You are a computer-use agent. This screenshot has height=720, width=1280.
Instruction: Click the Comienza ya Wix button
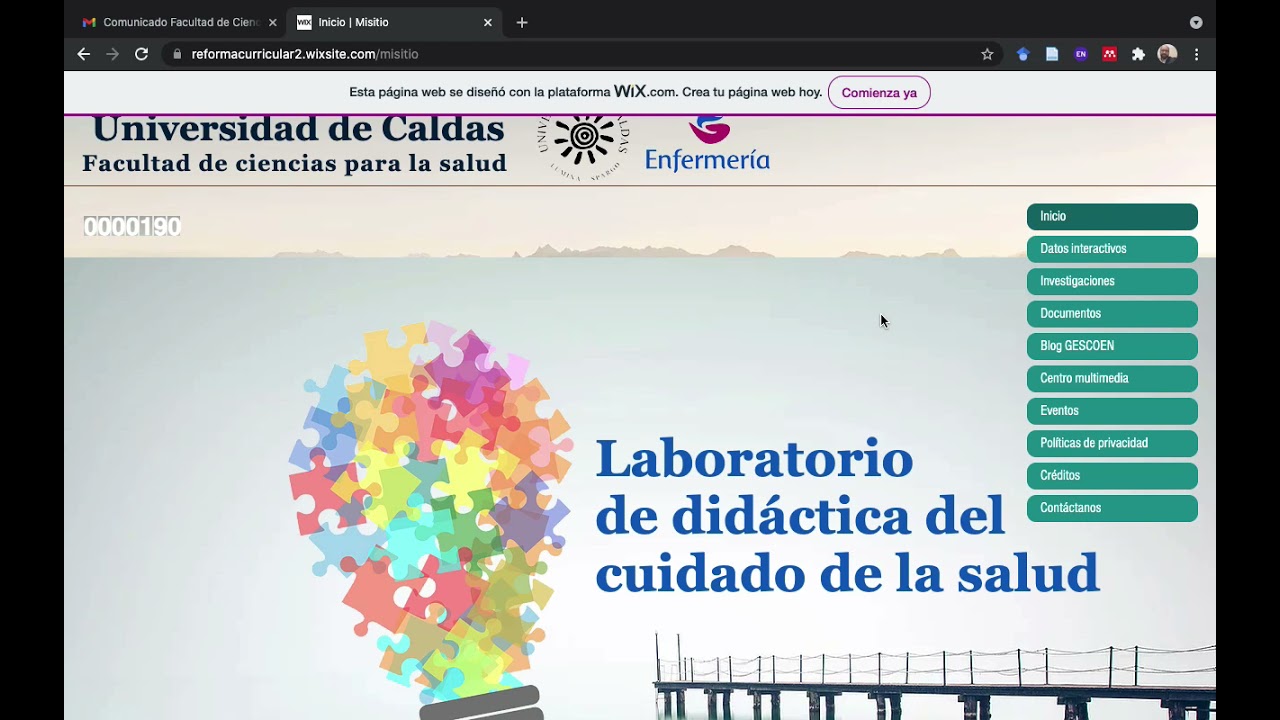click(x=879, y=92)
